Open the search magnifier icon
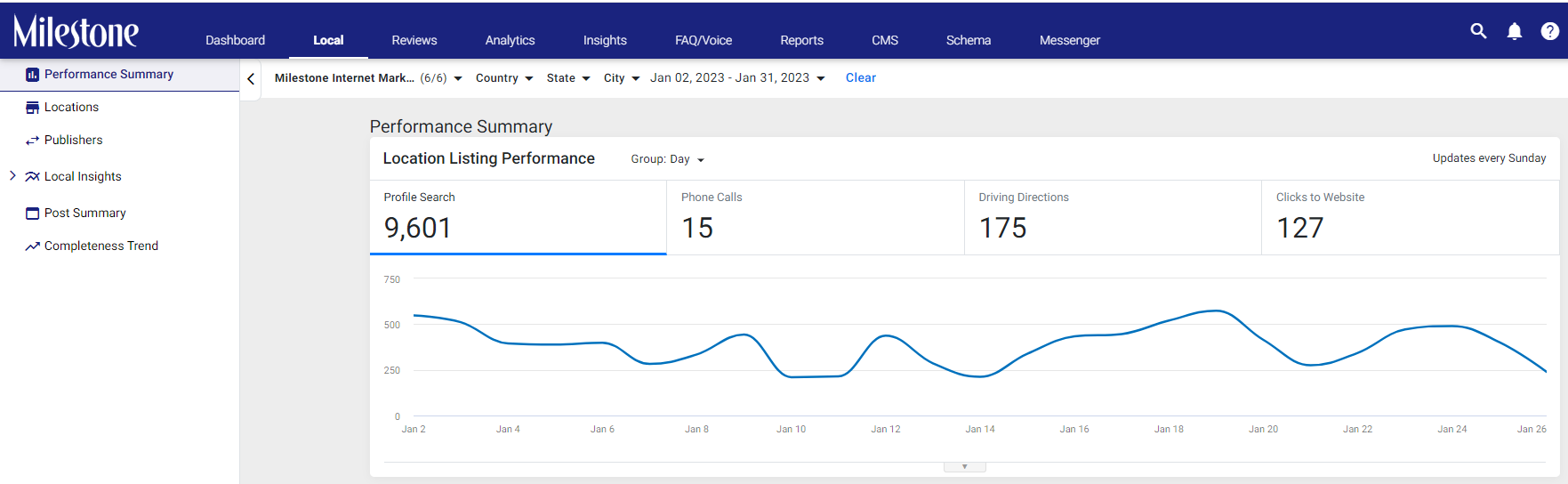Viewport: 1568px width, 484px height. (1478, 31)
